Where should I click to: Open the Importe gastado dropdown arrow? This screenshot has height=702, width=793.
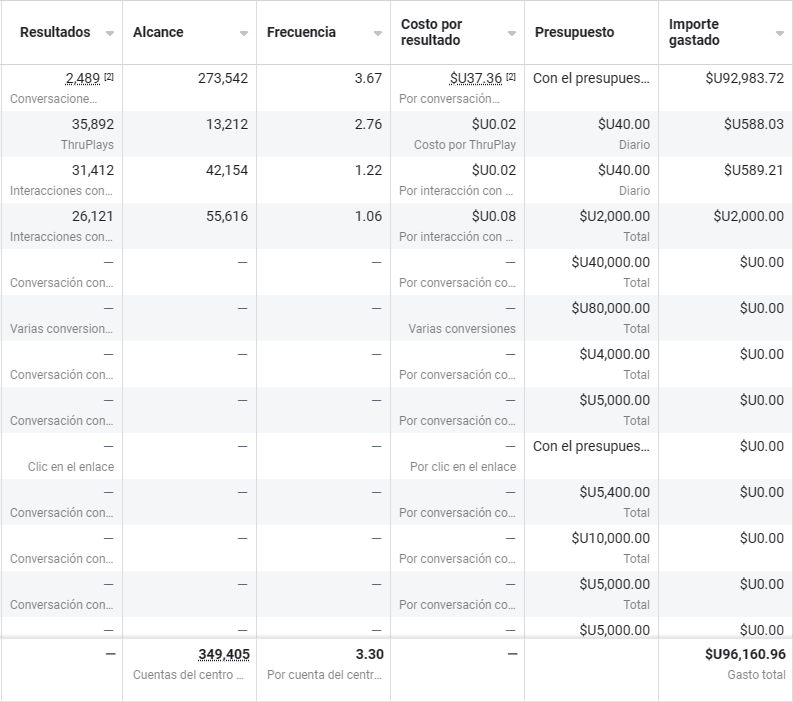[x=780, y=33]
